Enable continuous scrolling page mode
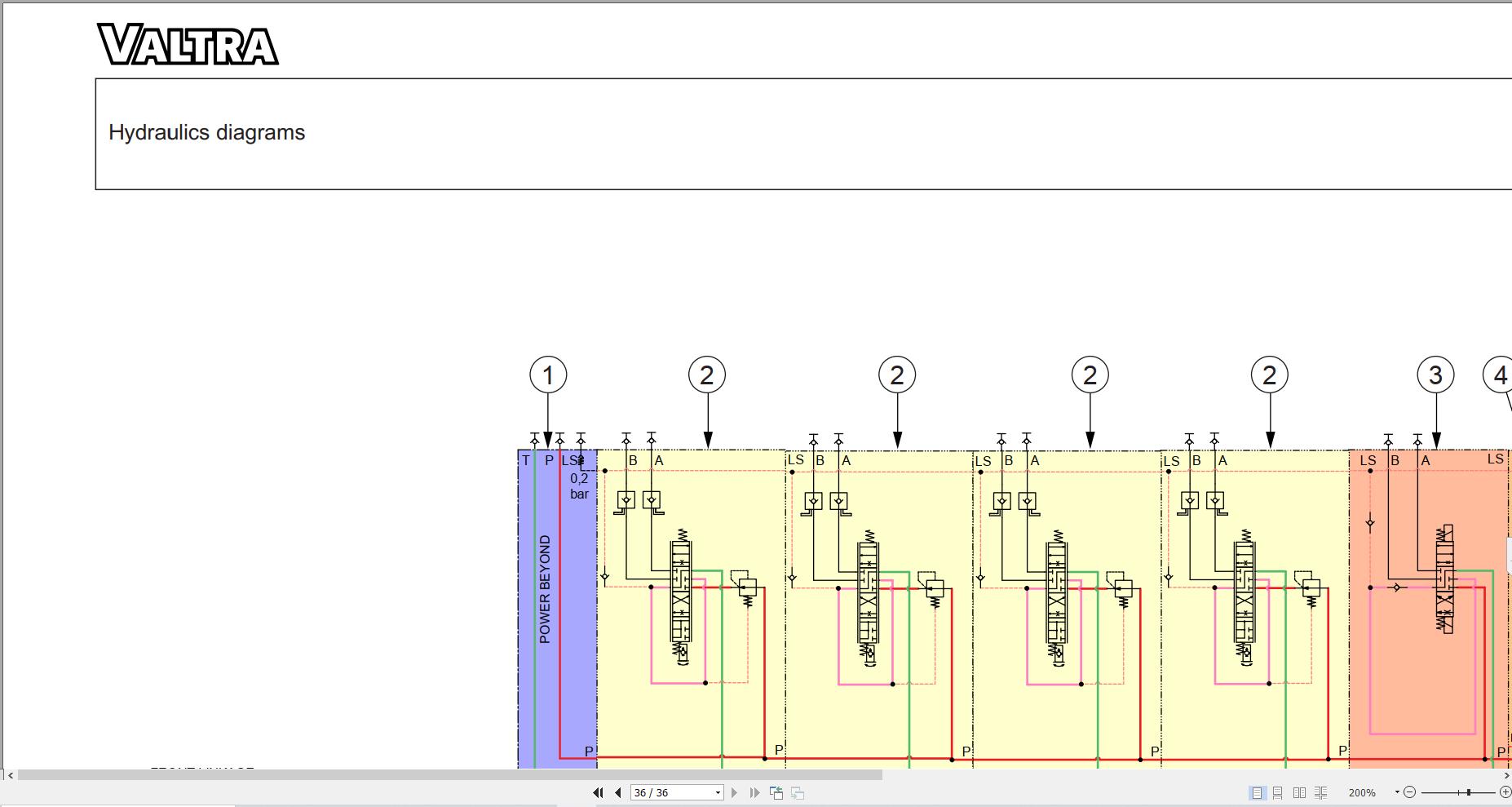 [1278, 792]
